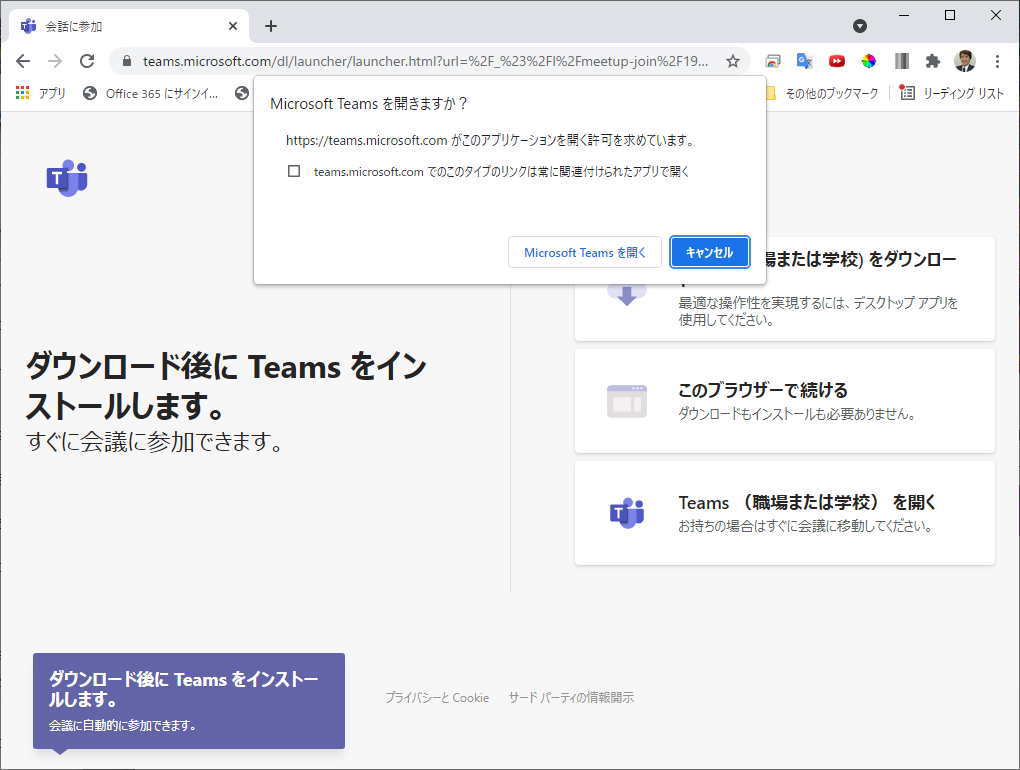The width and height of the screenshot is (1020, 770).
Task: Click the browser window icon in このブラウザーで続ける card
Action: [x=626, y=401]
